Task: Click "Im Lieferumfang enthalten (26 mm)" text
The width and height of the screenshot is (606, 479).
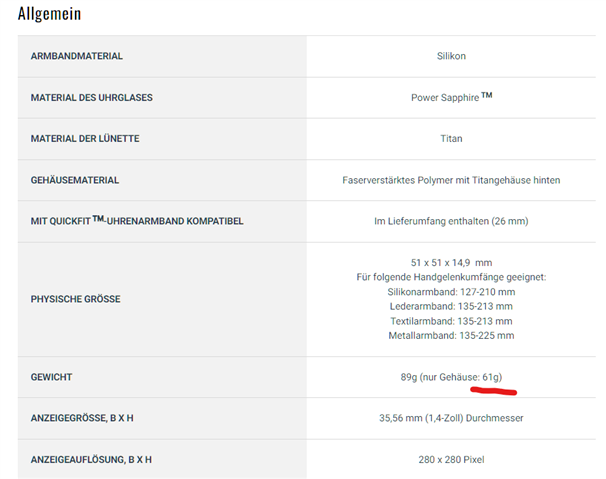Action: [451, 220]
